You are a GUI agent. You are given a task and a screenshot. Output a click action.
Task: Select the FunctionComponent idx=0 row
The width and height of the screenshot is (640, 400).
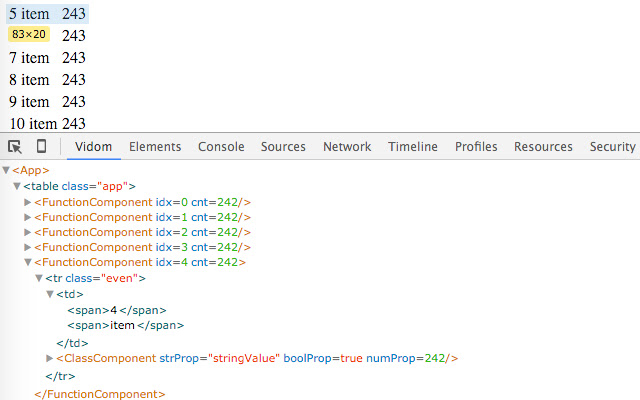(x=142, y=202)
